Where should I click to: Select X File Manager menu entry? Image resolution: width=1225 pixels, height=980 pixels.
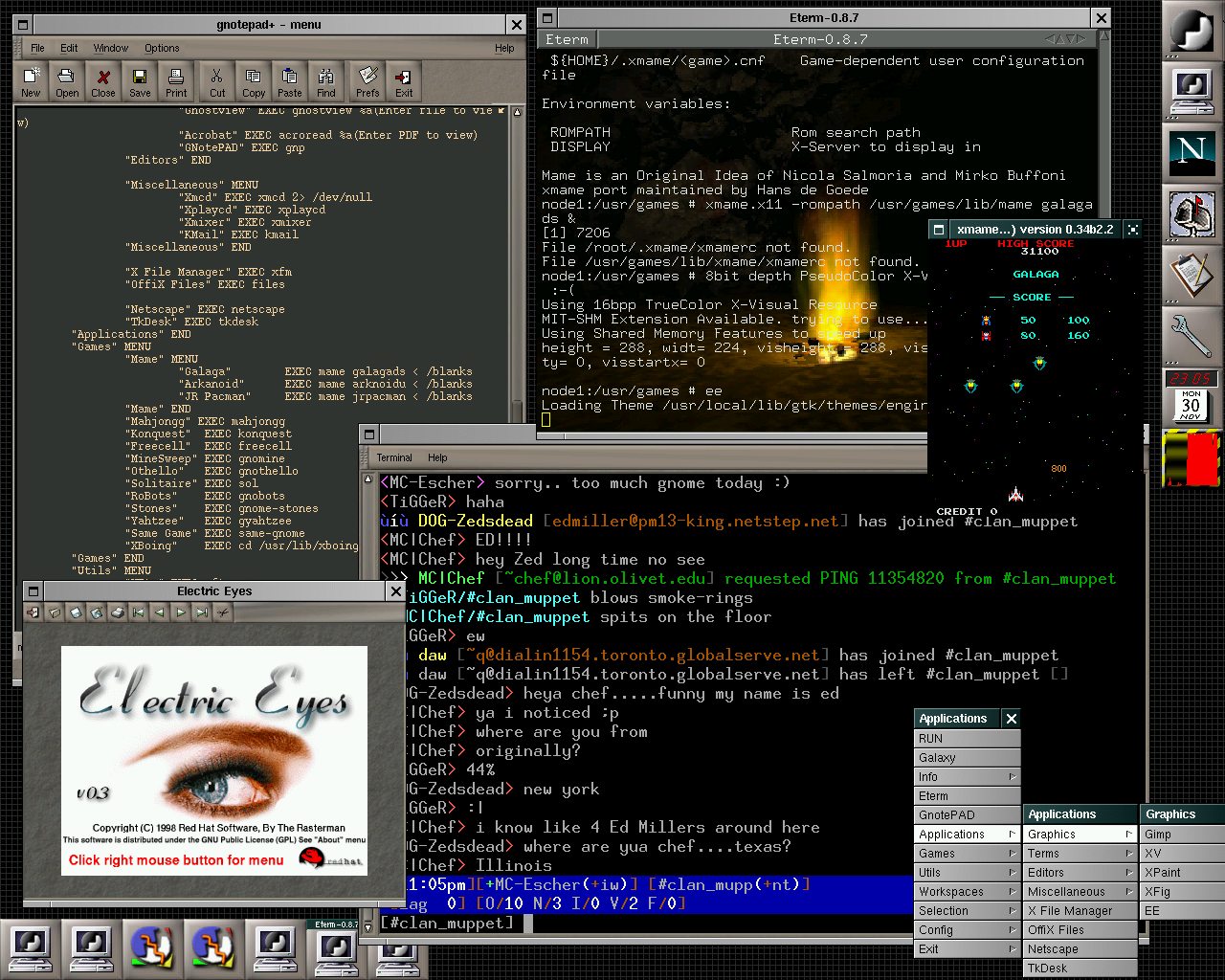point(1080,911)
